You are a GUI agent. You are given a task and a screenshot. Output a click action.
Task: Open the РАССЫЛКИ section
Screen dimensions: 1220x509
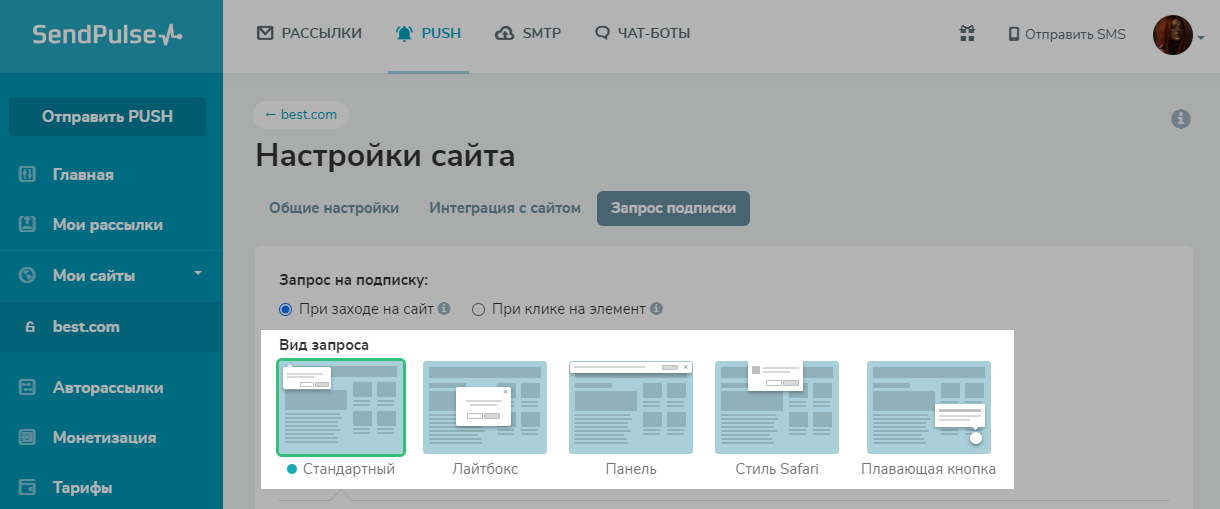309,33
